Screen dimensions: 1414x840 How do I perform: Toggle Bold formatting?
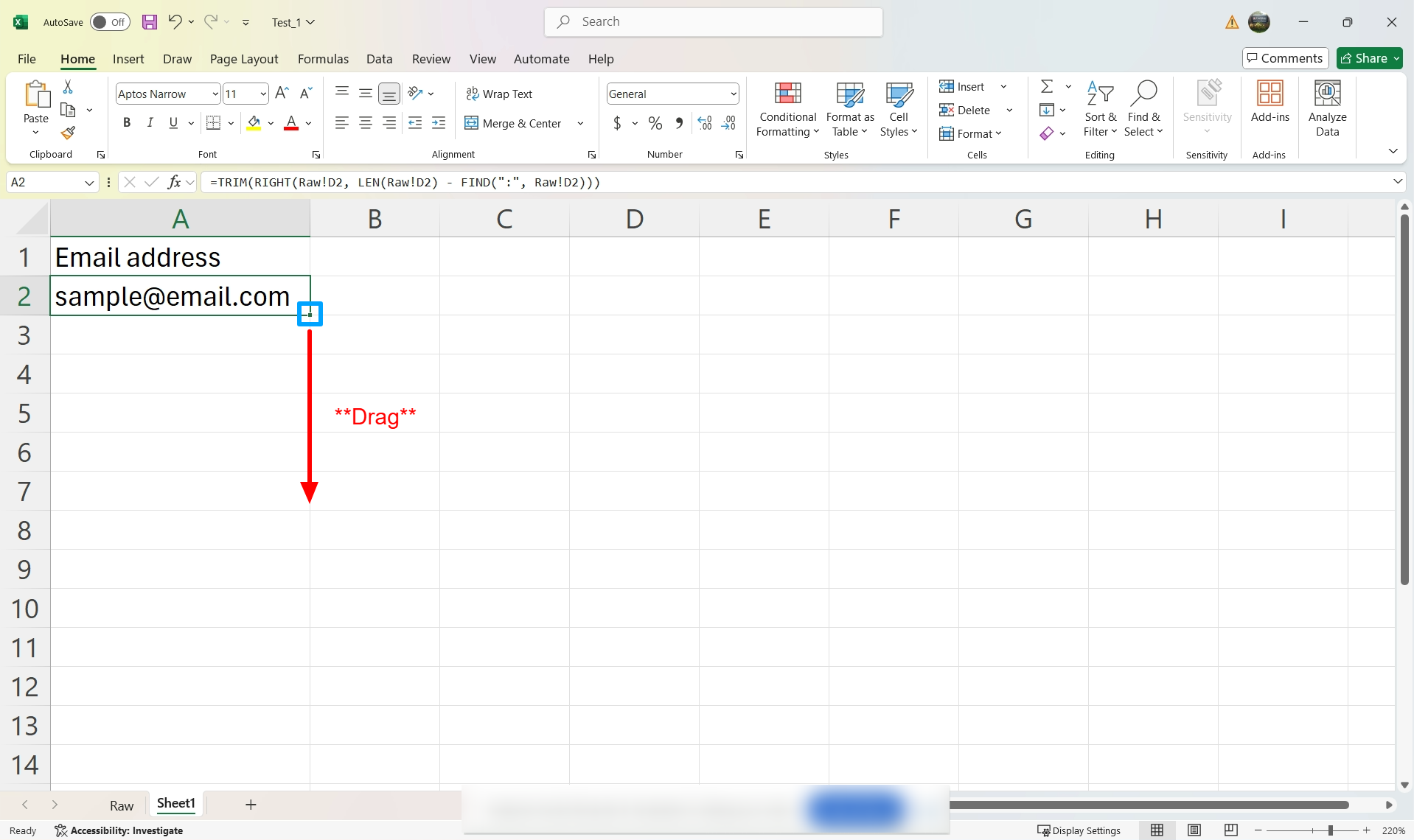coord(127,123)
